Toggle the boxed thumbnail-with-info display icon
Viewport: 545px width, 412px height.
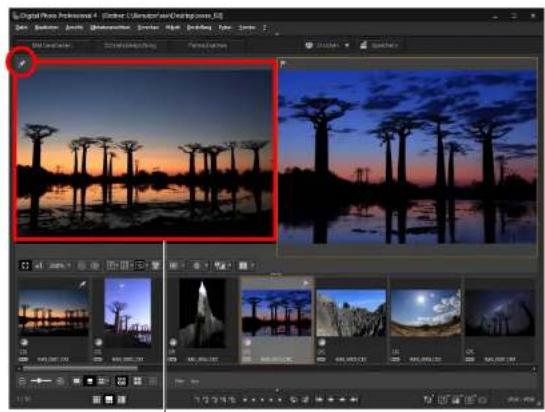tap(121, 381)
